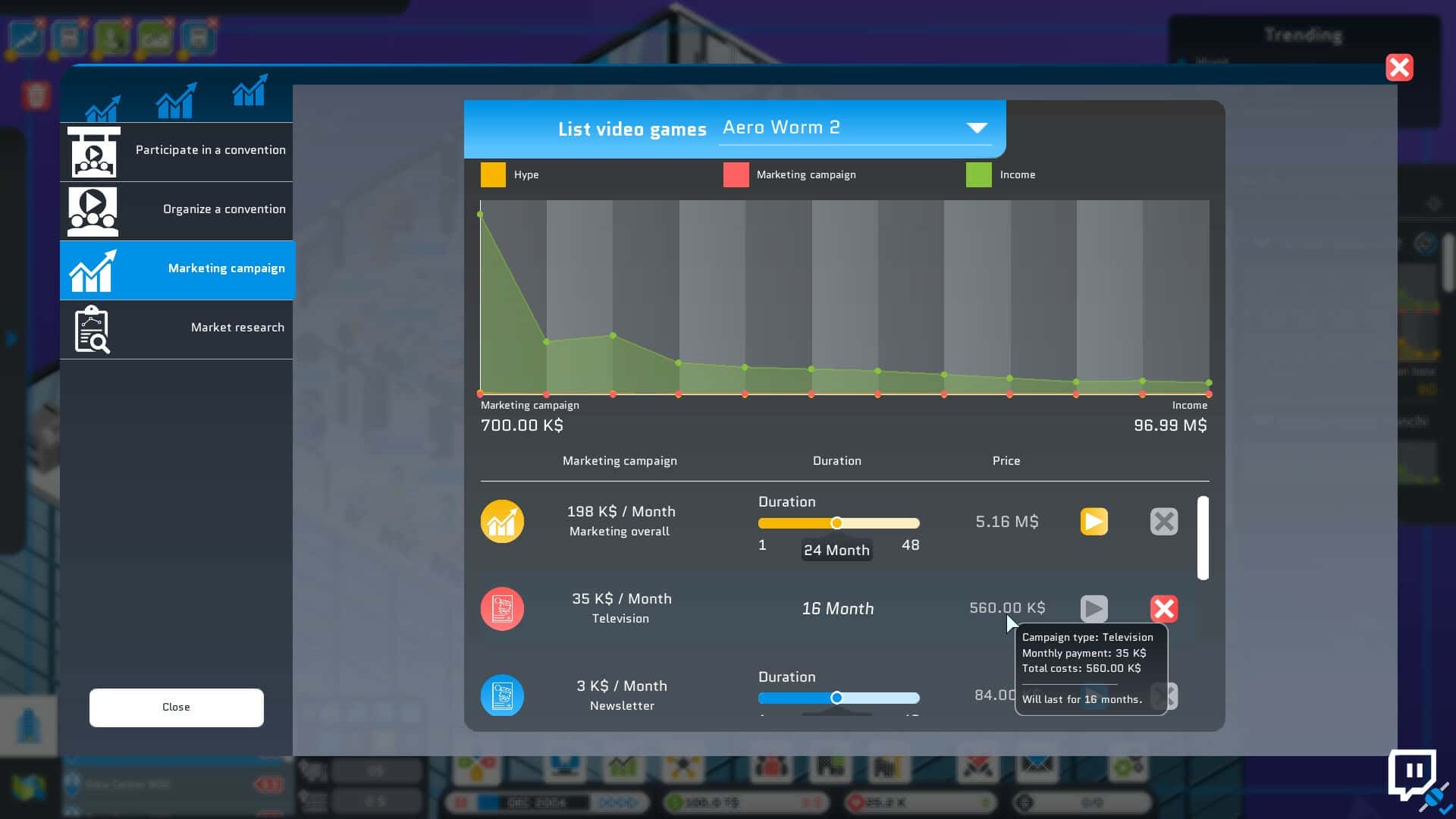Click the greyed Television play button
This screenshot has height=819, width=1456.
[1094, 609]
